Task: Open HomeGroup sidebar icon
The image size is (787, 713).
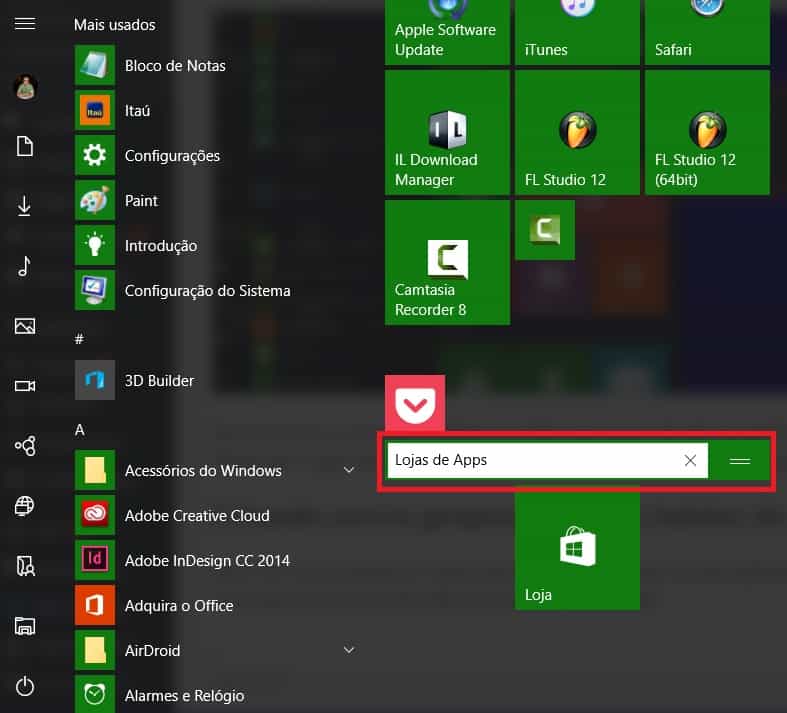Action: pos(25,446)
